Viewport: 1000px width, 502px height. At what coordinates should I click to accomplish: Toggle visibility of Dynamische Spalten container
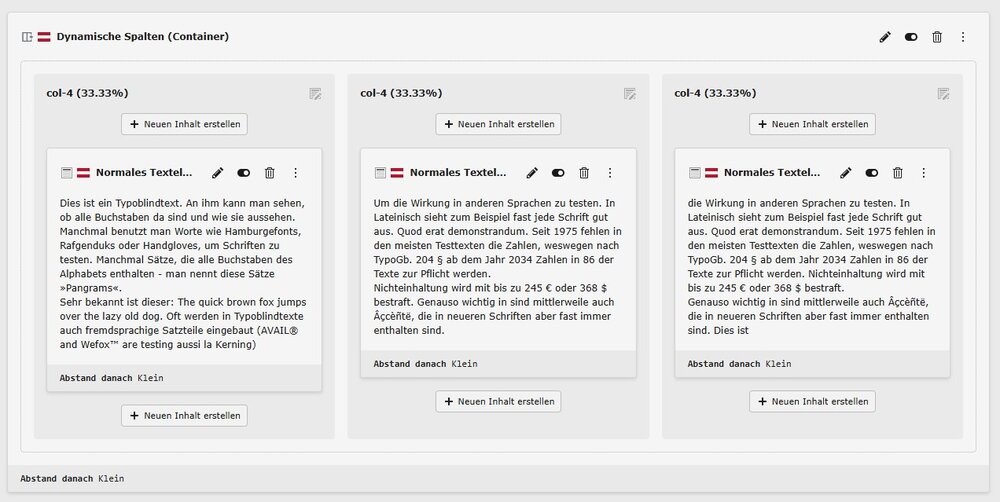point(911,37)
